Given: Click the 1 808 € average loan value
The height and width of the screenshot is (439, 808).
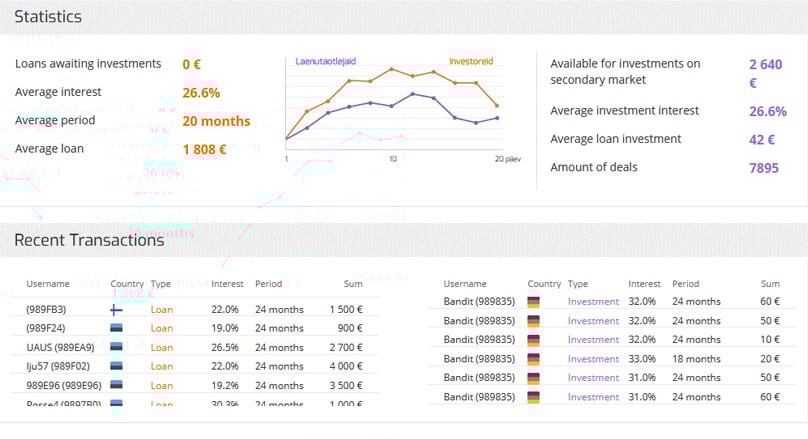Looking at the screenshot, I should (x=205, y=149).
